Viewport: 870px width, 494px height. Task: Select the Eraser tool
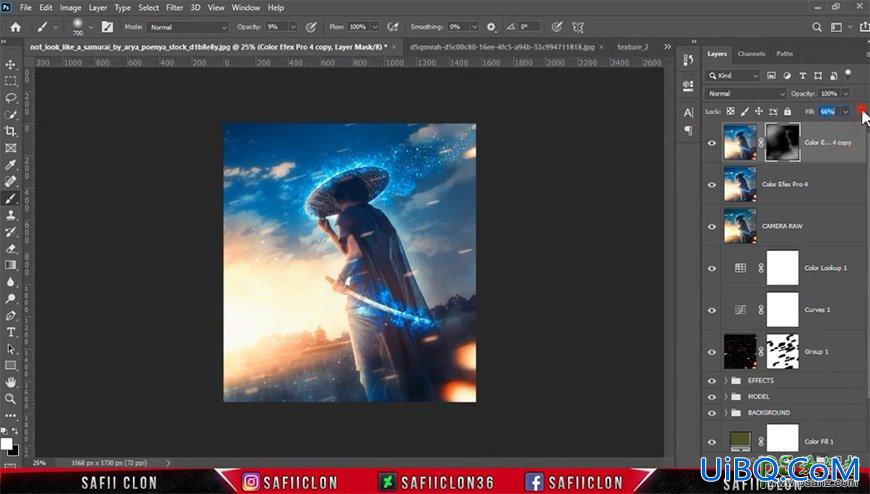click(10, 249)
